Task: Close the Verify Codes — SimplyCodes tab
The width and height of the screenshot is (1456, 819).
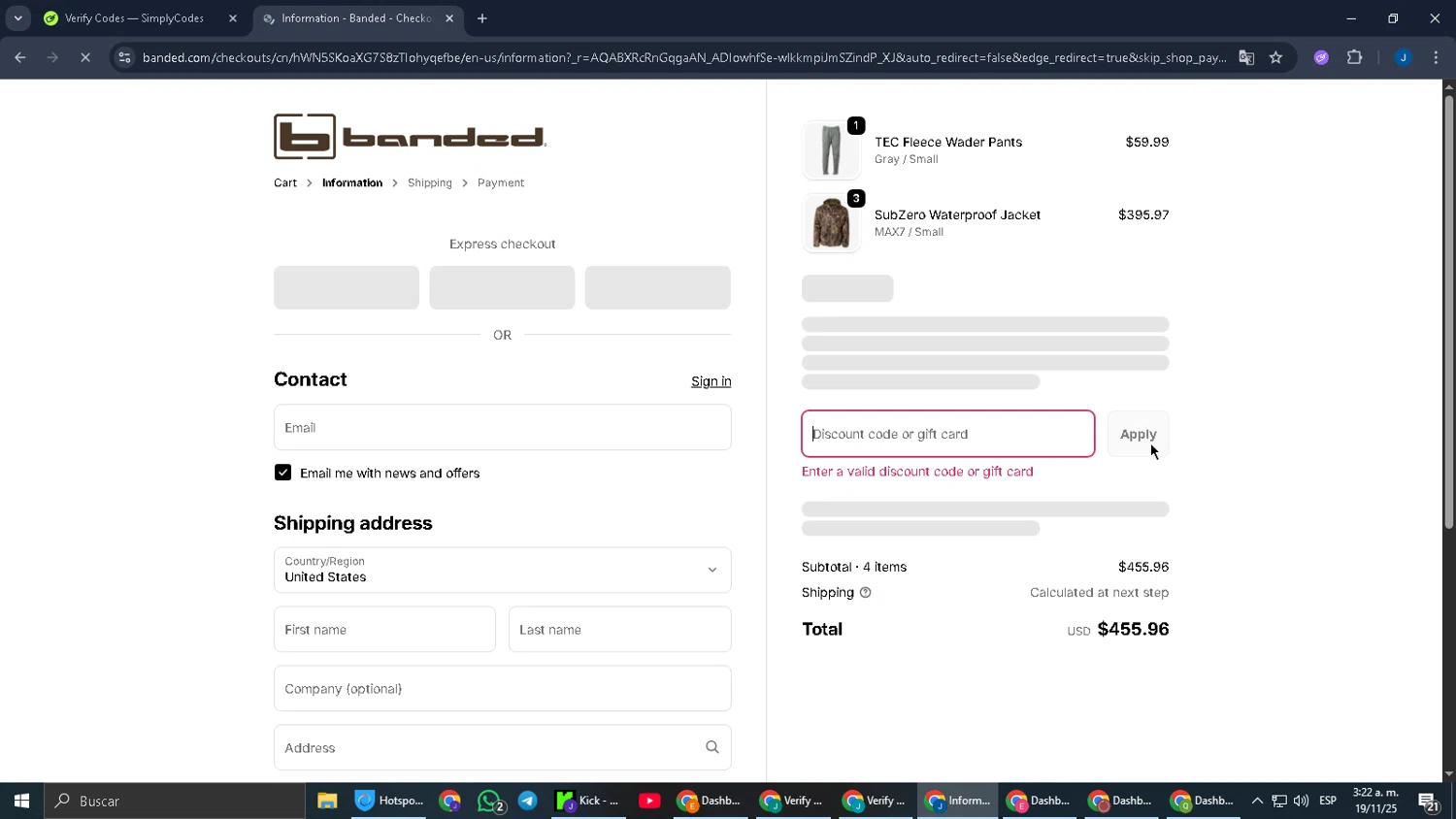Action: [233, 18]
